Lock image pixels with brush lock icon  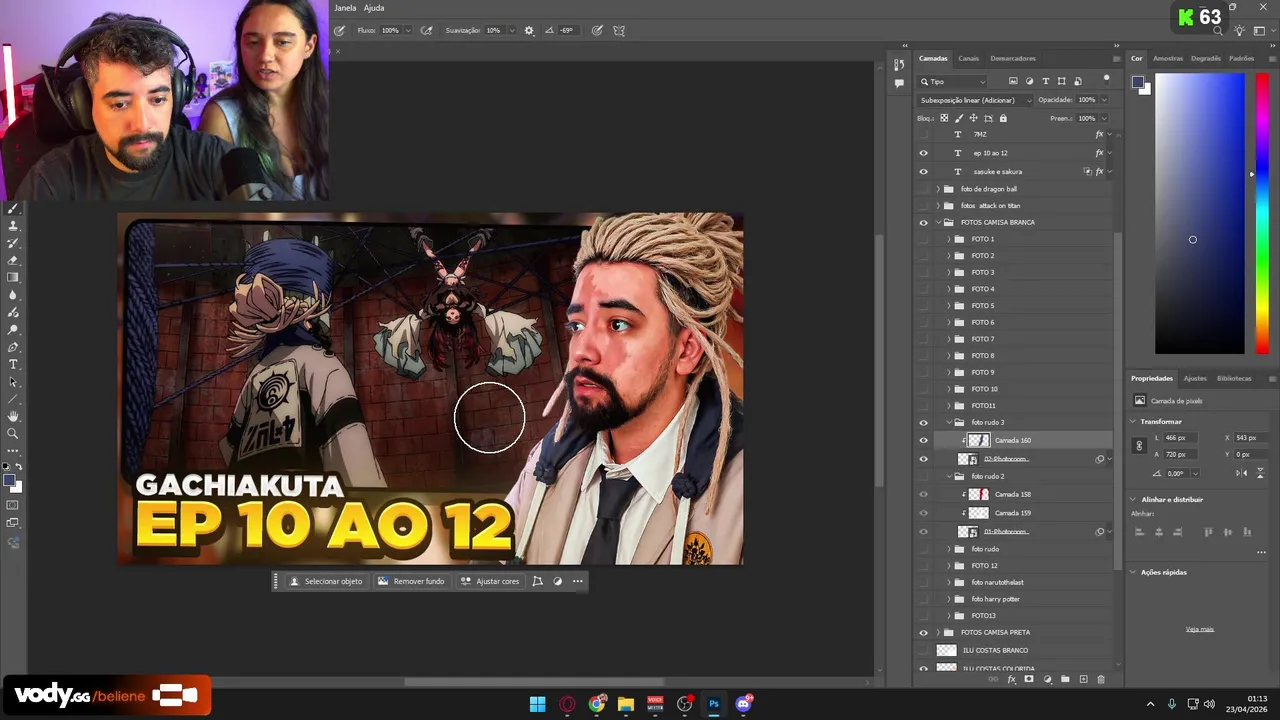(959, 118)
